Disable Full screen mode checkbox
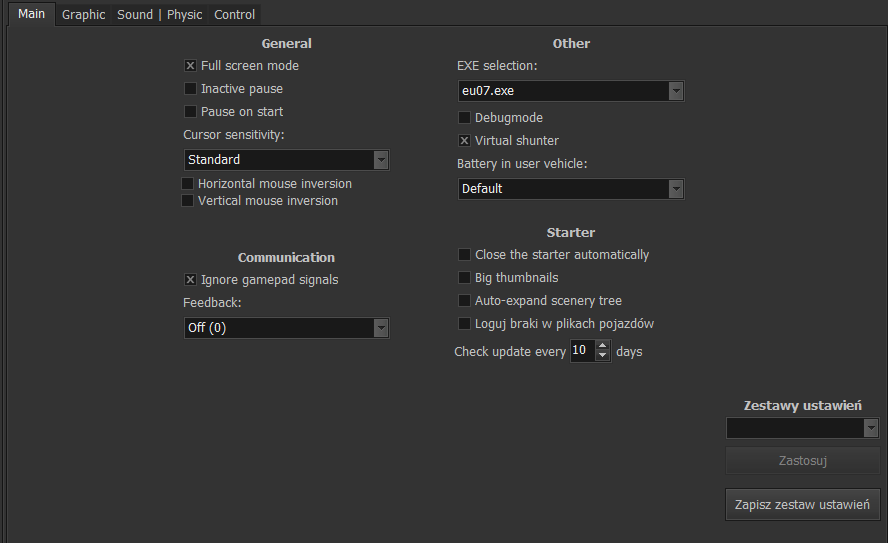This screenshot has height=543, width=888. point(190,66)
